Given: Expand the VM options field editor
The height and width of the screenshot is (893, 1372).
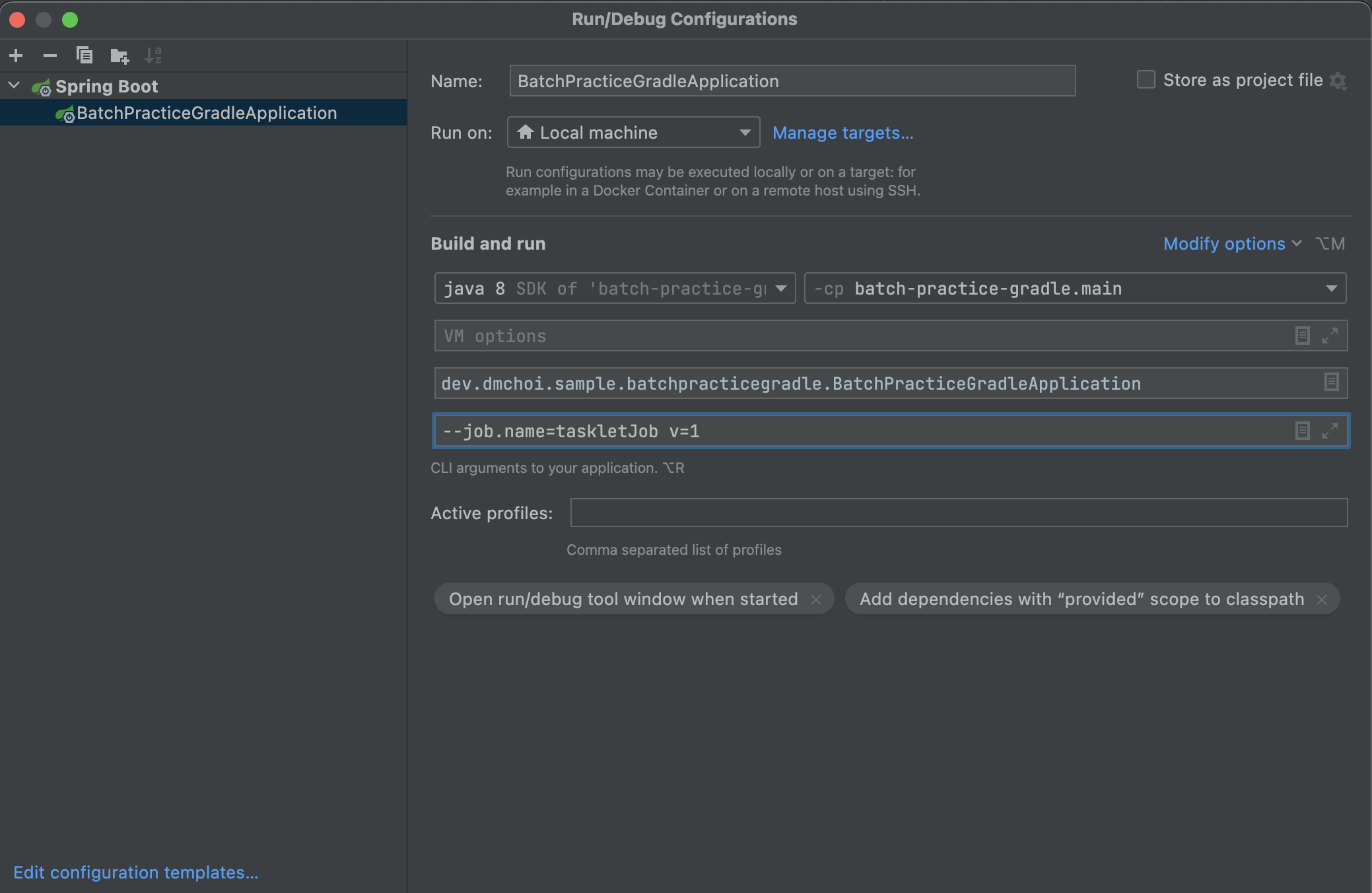Looking at the screenshot, I should [1329, 336].
